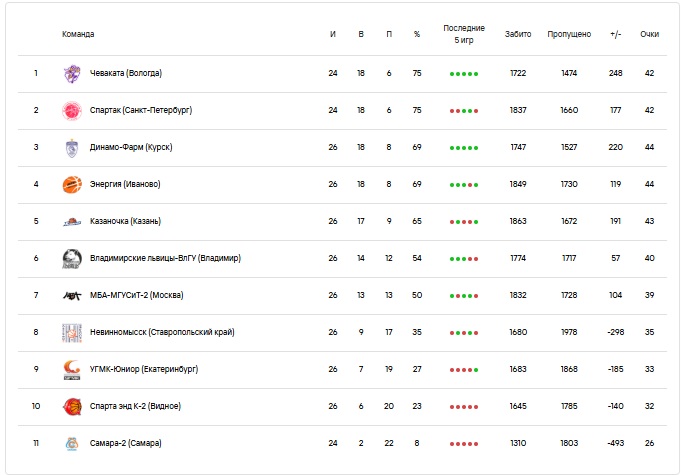
Task: Click the Самара-2 team logo
Action: coord(72,443)
